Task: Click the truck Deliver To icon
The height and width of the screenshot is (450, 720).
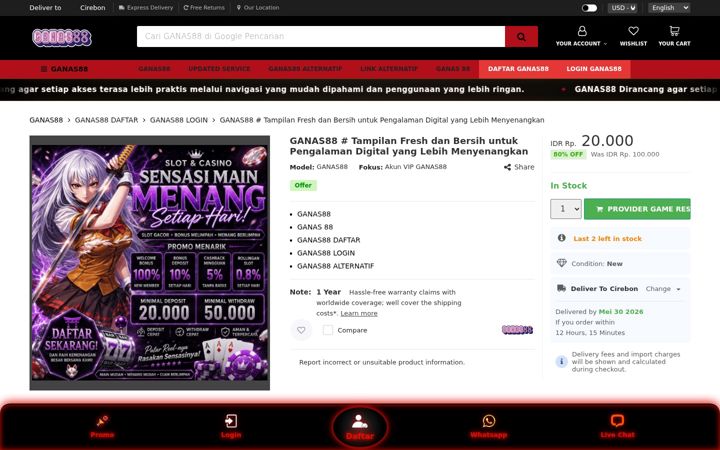Action: (x=561, y=288)
